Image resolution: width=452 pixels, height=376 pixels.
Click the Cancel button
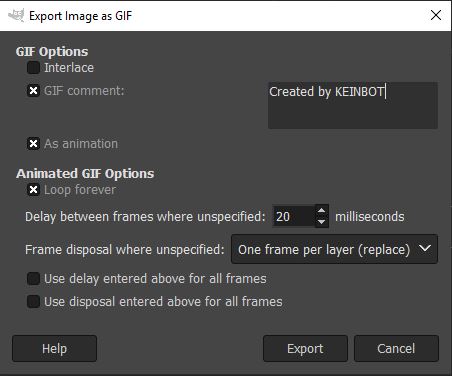click(x=396, y=349)
